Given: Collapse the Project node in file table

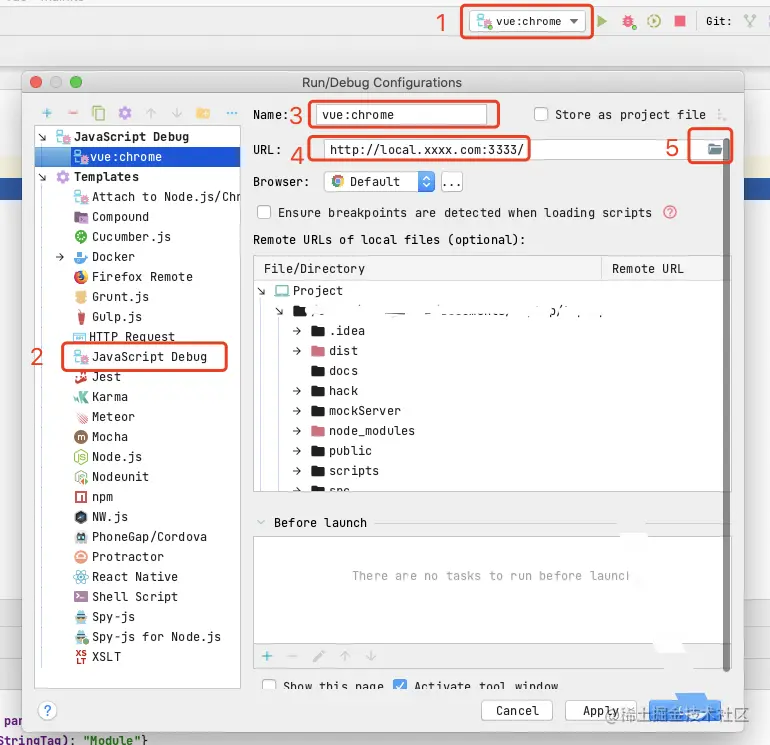Looking at the screenshot, I should pos(262,291).
